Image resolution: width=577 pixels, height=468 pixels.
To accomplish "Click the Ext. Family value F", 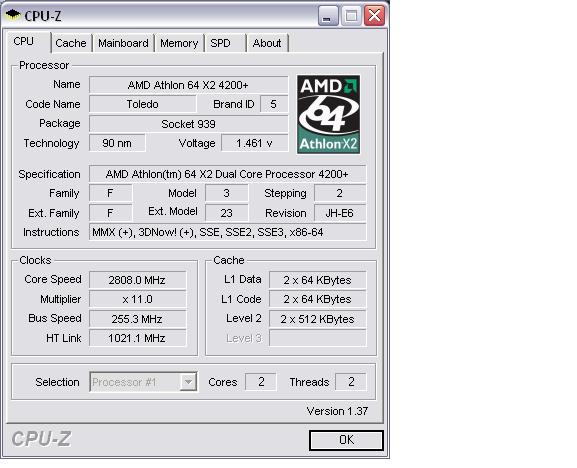I will pyautogui.click(x=110, y=213).
